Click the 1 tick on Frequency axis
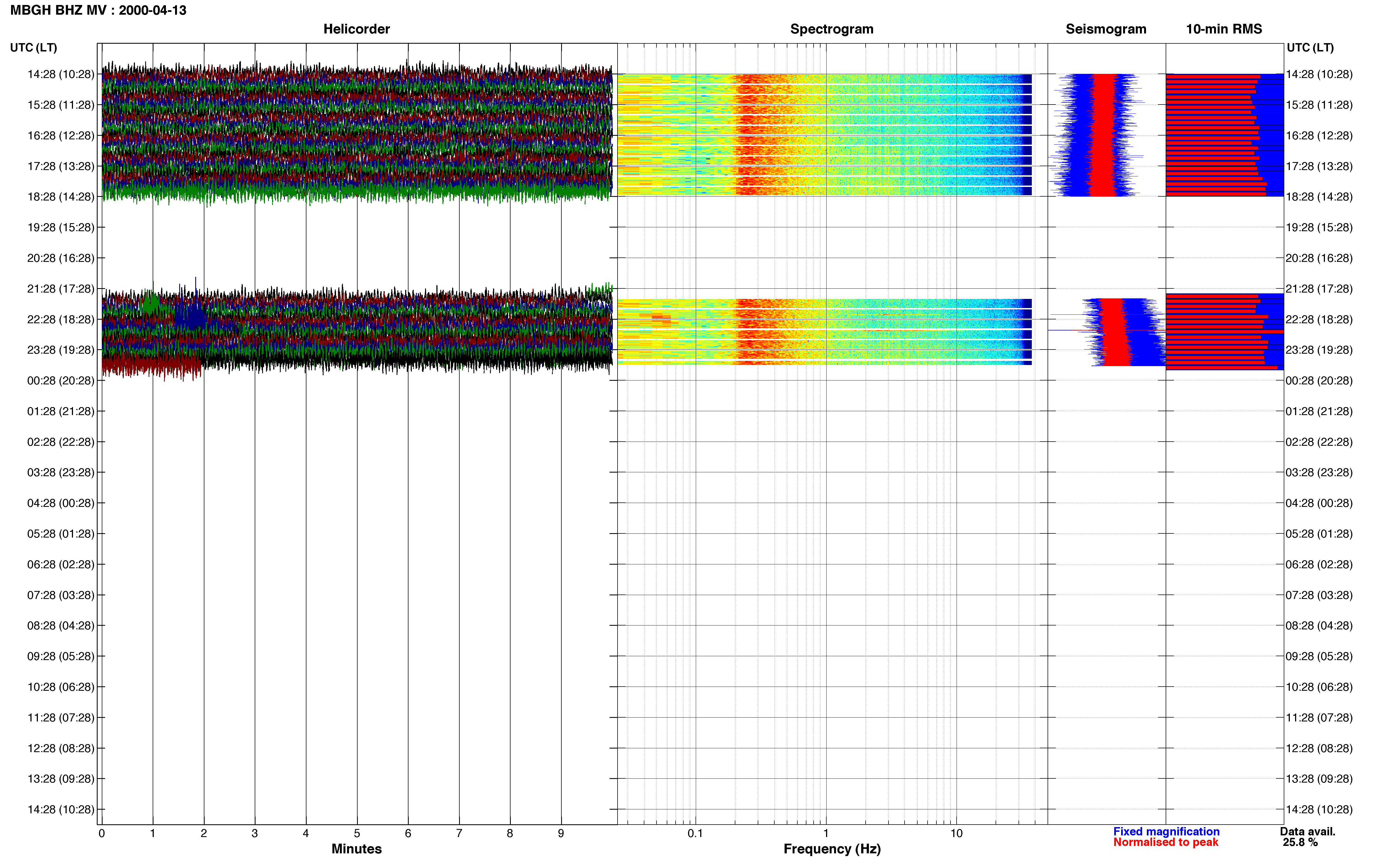Screen dimensions: 1388x868 tap(826, 833)
